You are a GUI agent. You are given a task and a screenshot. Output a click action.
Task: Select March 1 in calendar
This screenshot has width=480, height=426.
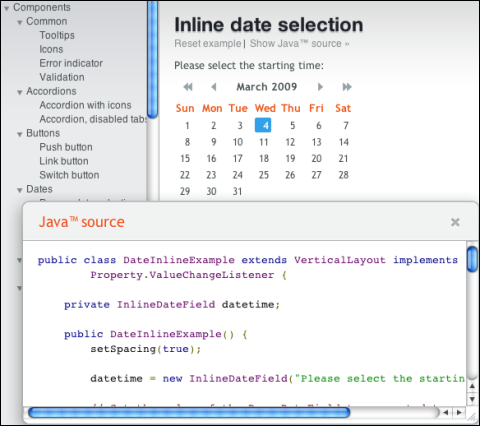tap(187, 126)
